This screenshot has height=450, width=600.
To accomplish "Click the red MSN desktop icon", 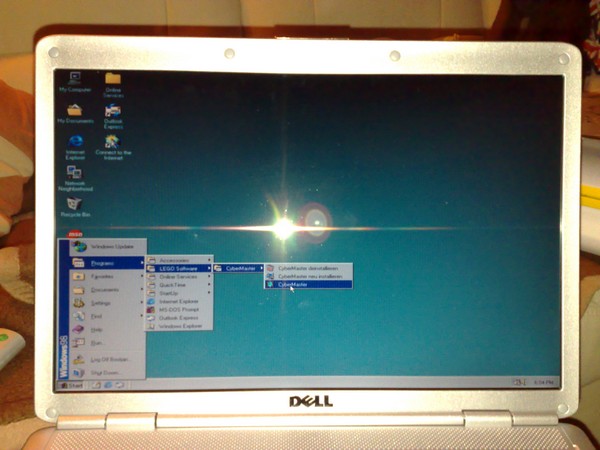I will 75,234.
